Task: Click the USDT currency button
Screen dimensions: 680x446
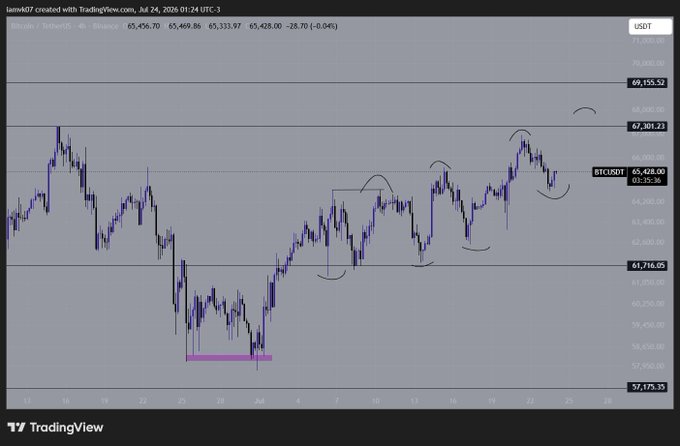Action: [650, 26]
